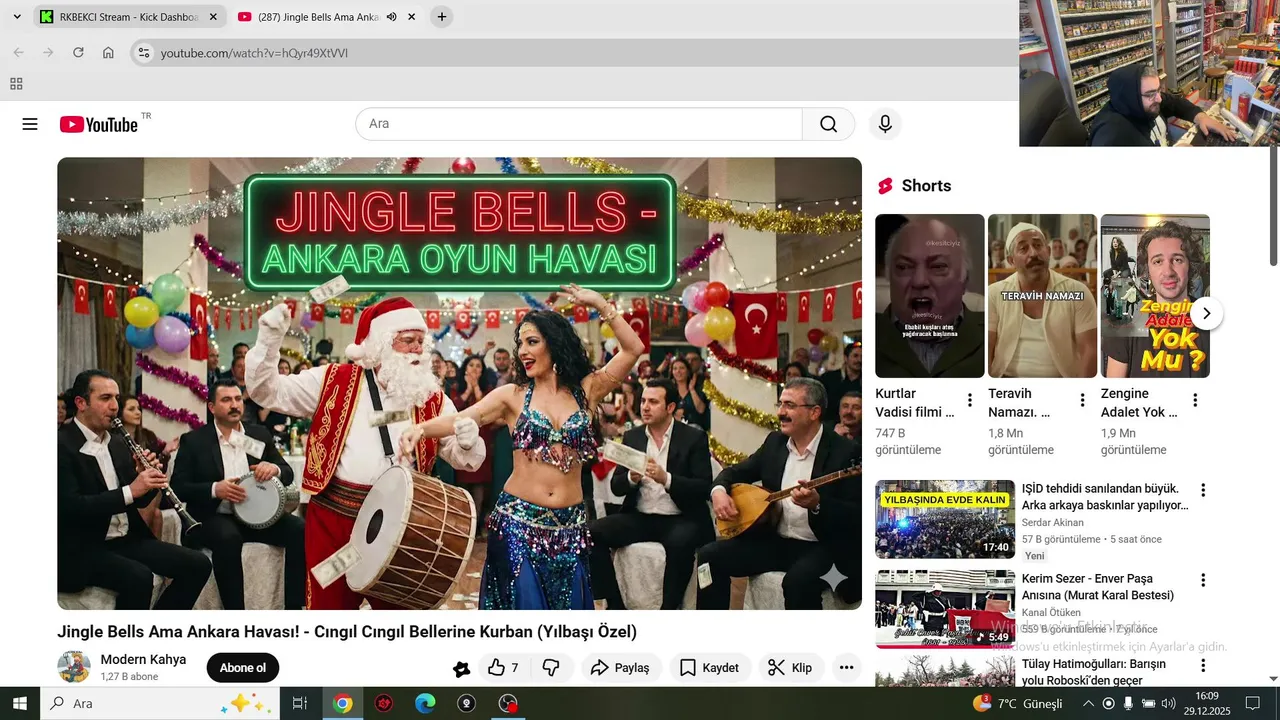Screen dimensions: 1280x720
Task: Open Modern Kahya channel avatar
Action: tap(74, 667)
